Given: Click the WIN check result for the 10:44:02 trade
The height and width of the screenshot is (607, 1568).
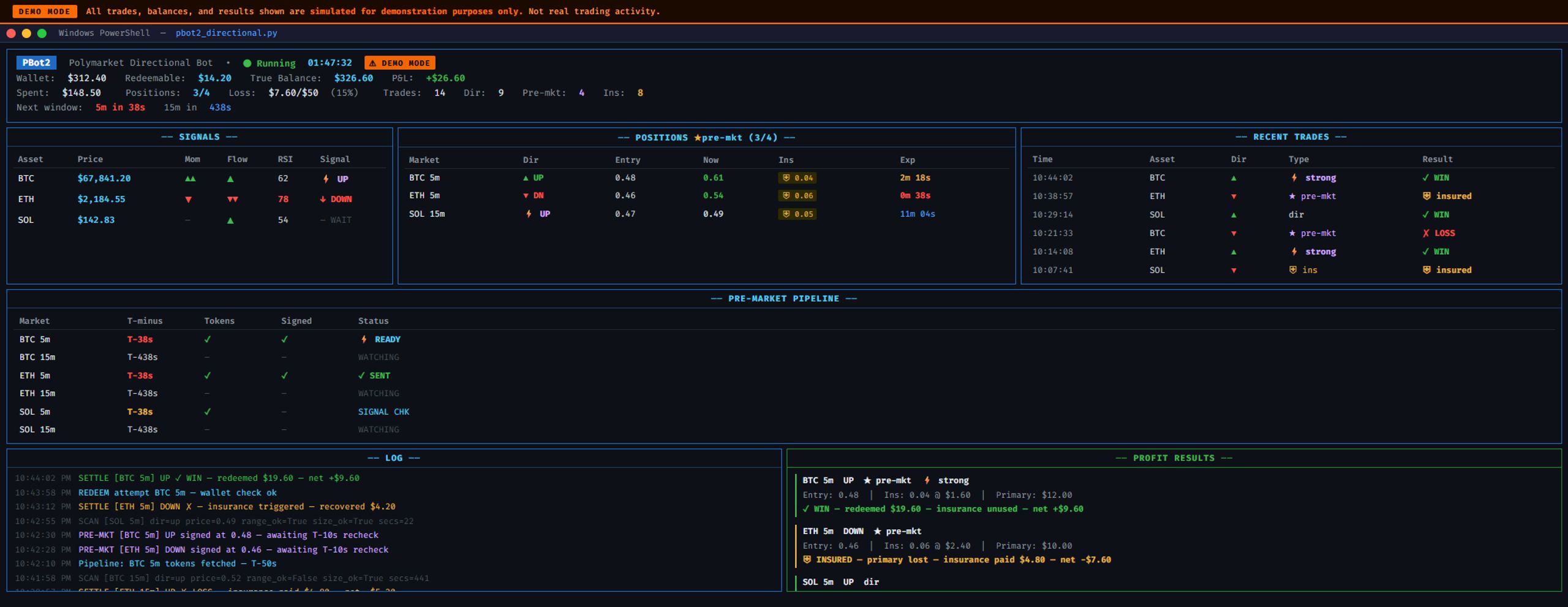Looking at the screenshot, I should pyautogui.click(x=1436, y=178).
